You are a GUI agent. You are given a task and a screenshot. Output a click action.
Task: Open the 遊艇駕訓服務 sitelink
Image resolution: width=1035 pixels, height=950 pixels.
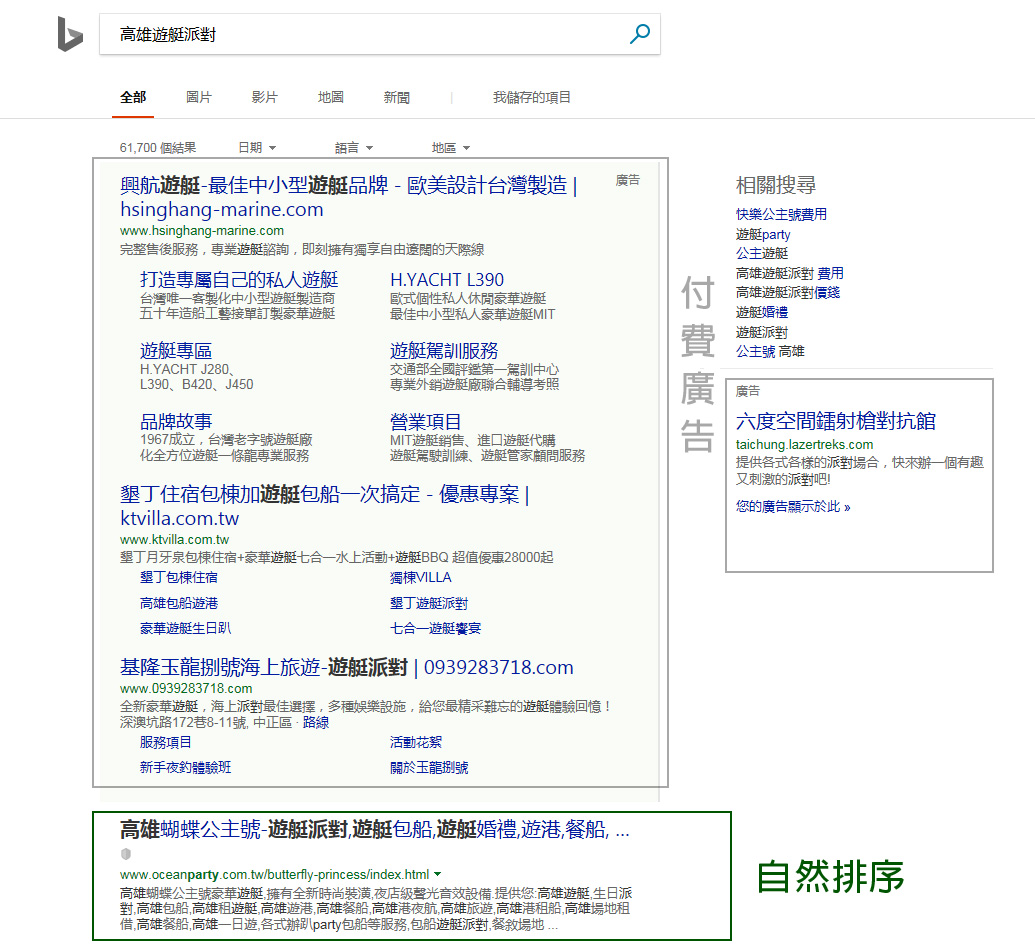[x=444, y=351]
